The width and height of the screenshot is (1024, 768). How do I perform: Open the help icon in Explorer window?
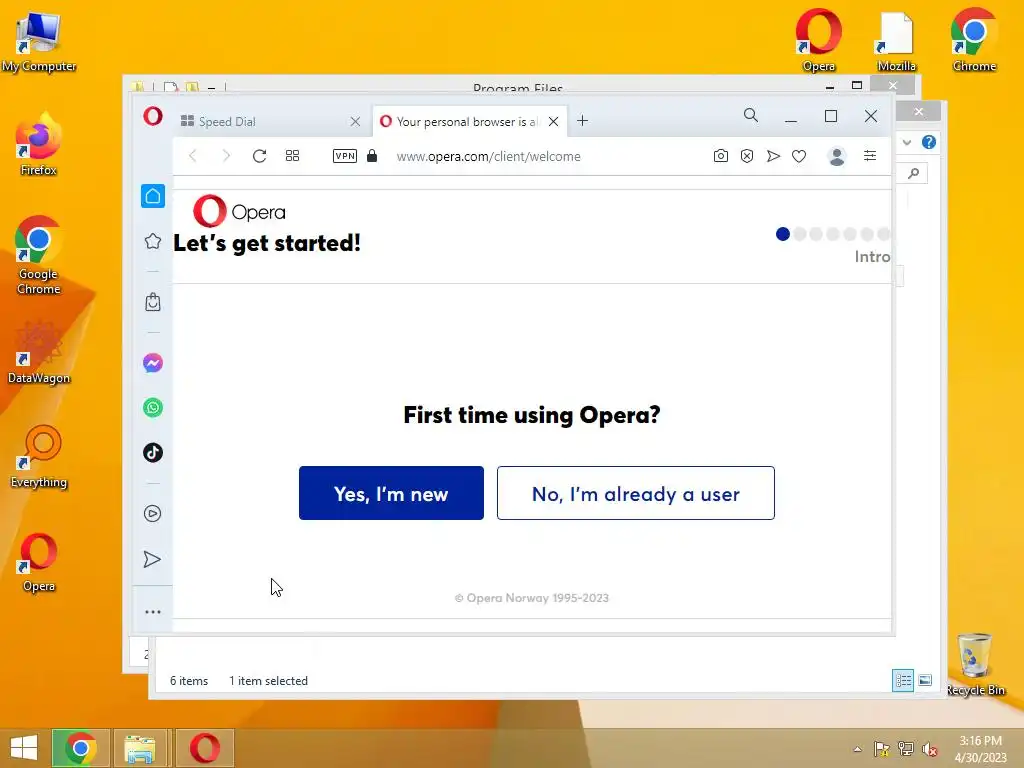click(929, 142)
